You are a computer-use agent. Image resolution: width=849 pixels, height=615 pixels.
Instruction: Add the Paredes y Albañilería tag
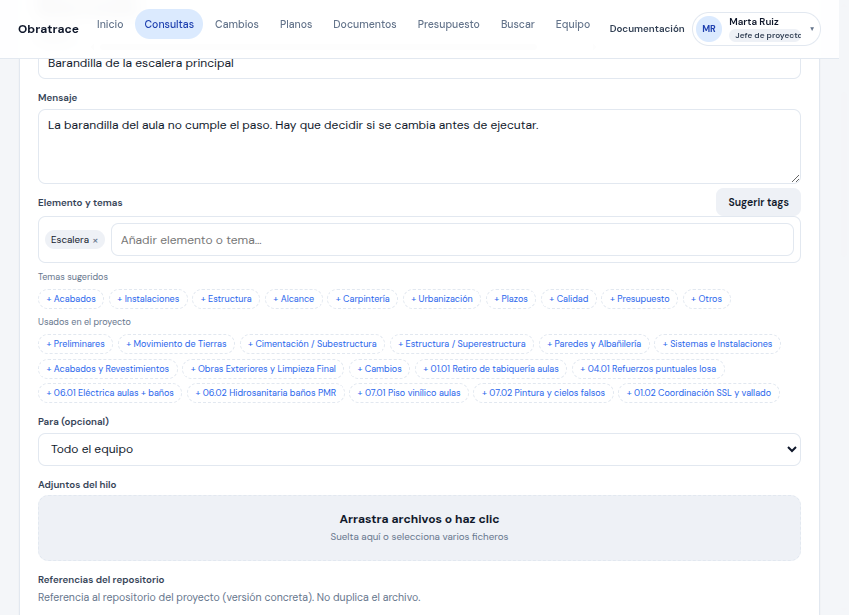[594, 344]
